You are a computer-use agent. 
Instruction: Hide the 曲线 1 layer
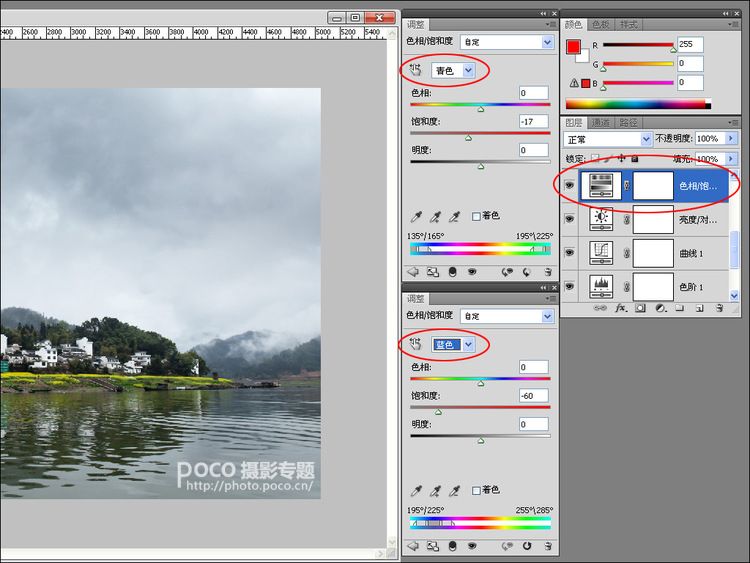[569, 253]
